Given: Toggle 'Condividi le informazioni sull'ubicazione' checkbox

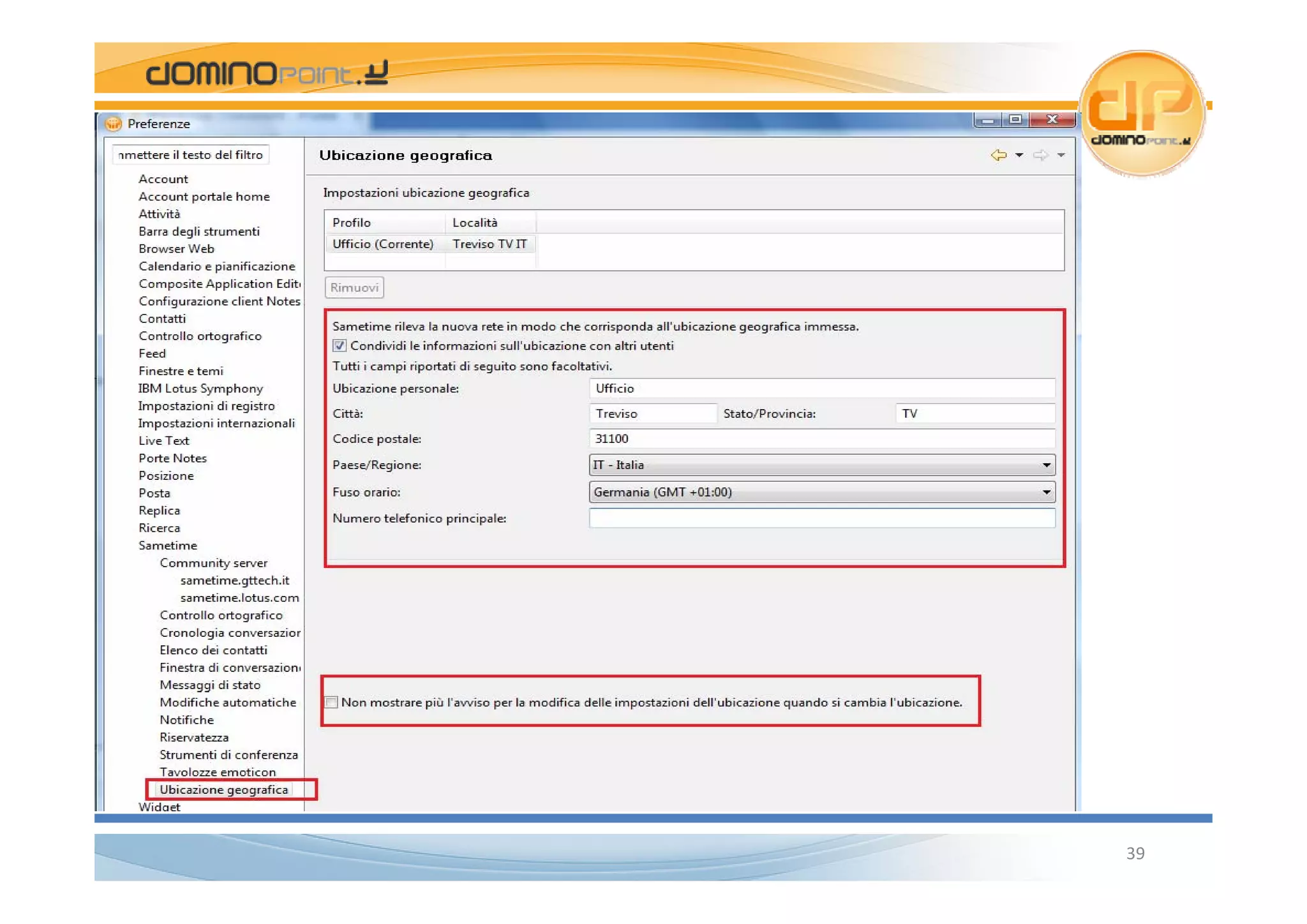Looking at the screenshot, I should click(x=340, y=346).
